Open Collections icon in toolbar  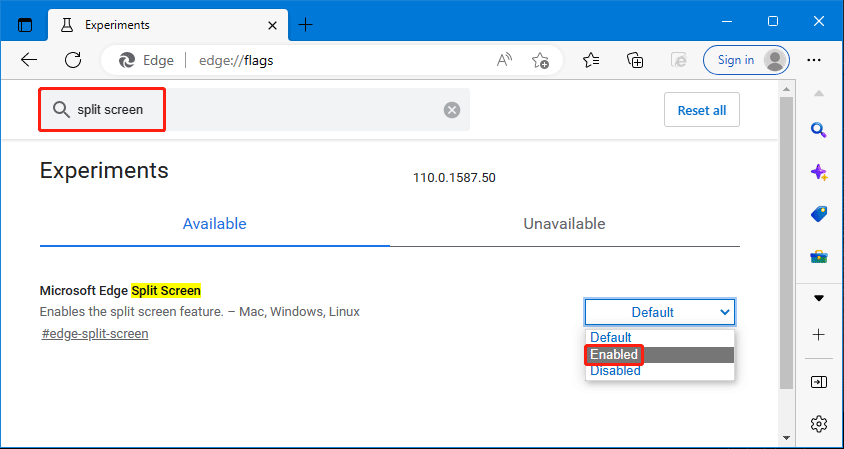coord(635,60)
